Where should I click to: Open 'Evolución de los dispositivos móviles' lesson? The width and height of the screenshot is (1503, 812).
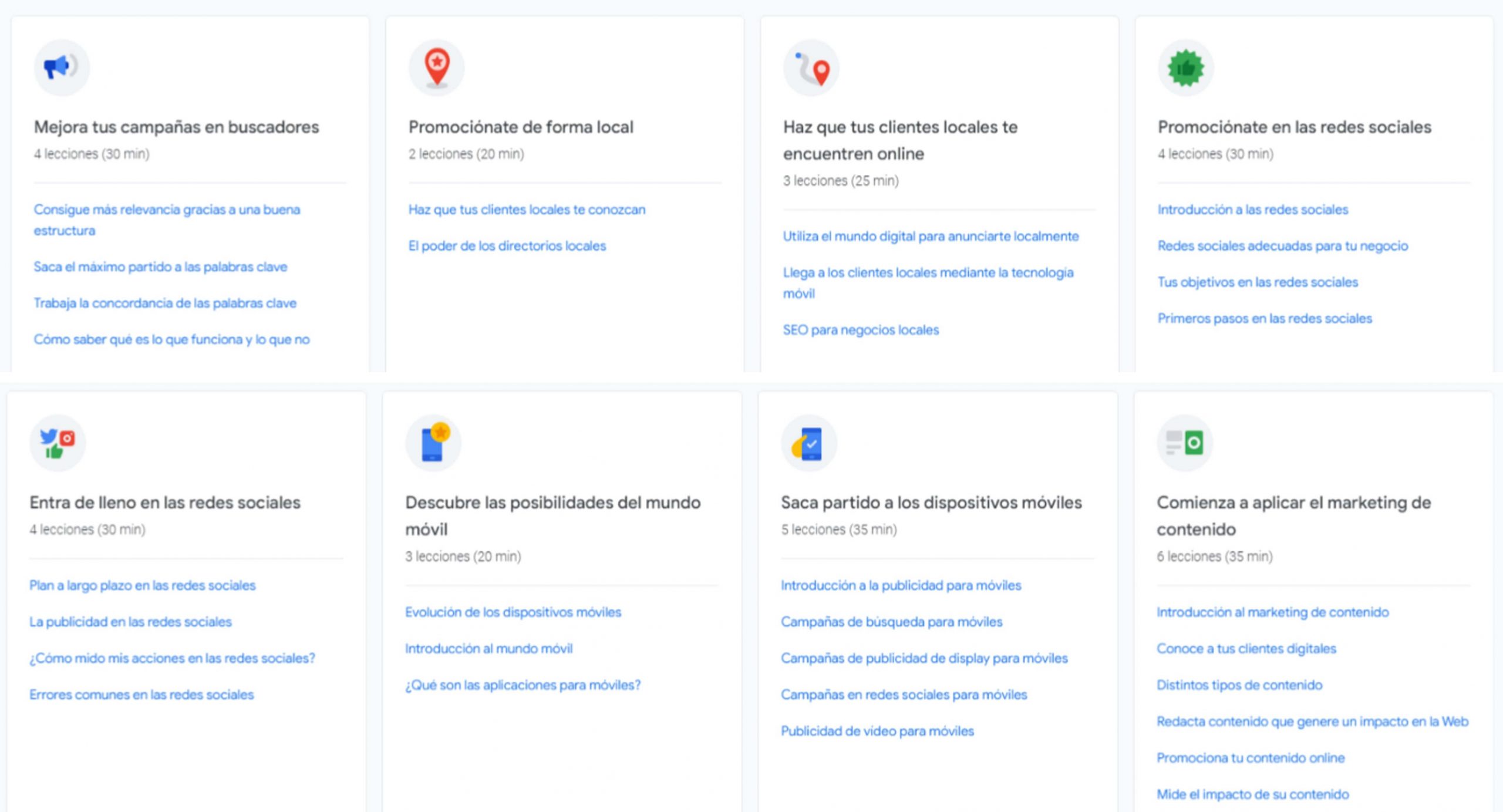pyautogui.click(x=513, y=612)
